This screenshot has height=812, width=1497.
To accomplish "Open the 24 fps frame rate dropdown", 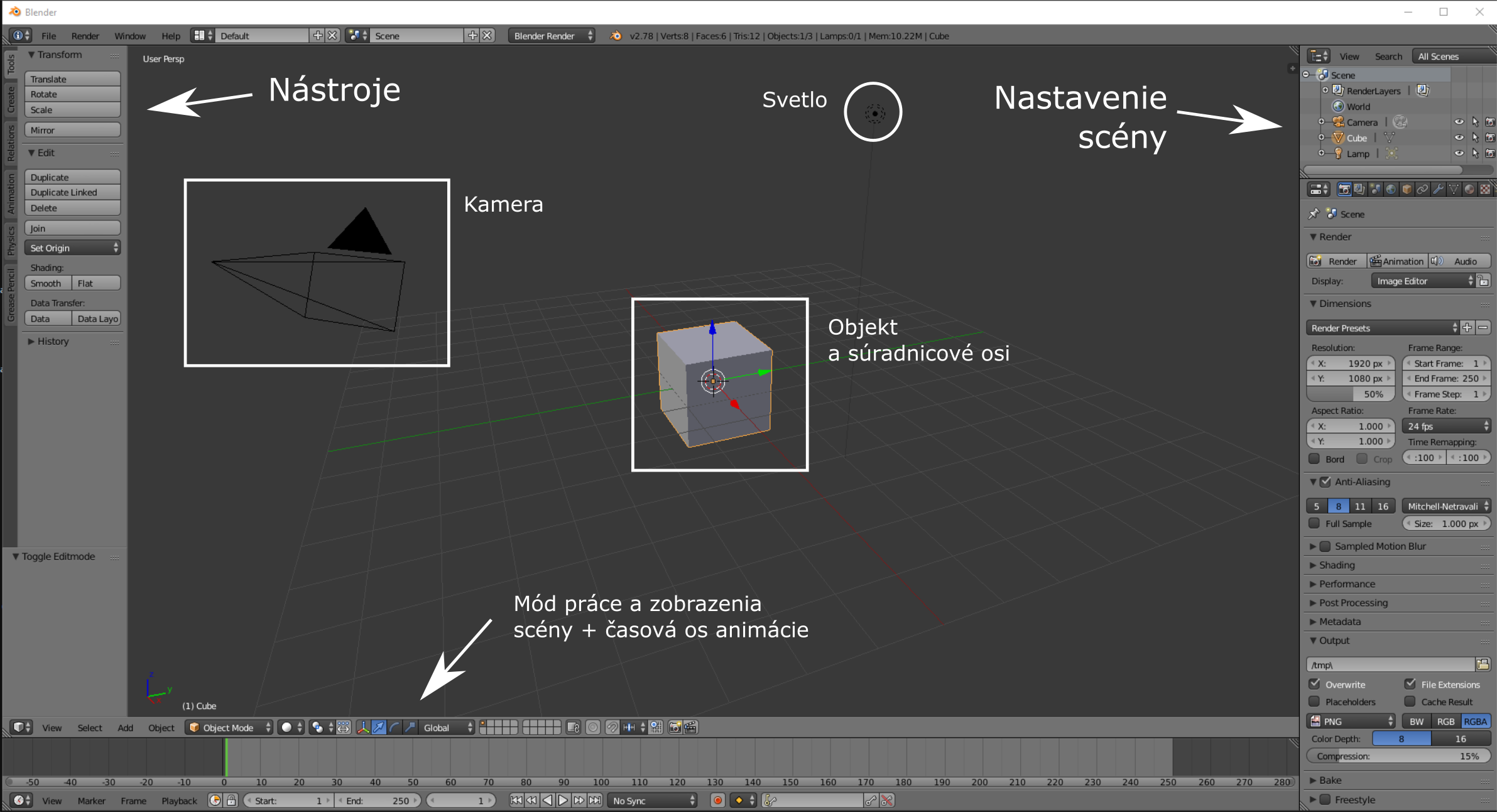I will (x=1447, y=426).
